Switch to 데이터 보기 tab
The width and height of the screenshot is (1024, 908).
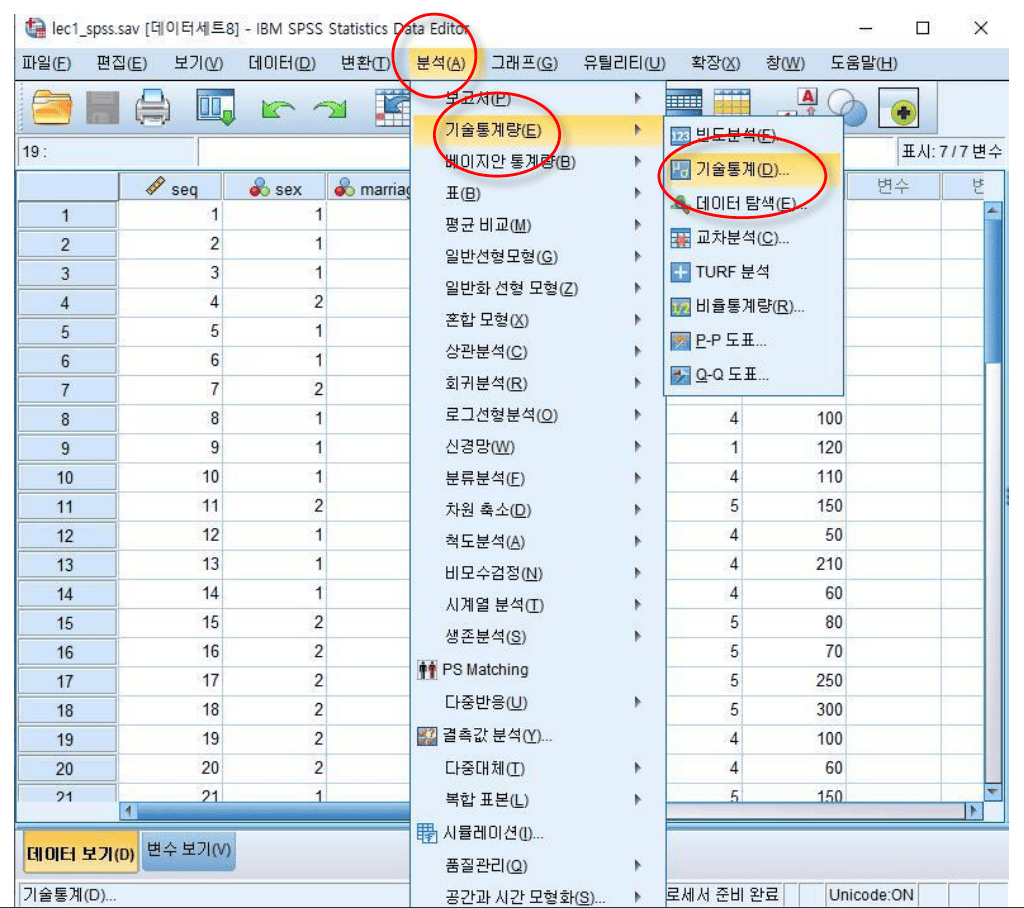80,852
